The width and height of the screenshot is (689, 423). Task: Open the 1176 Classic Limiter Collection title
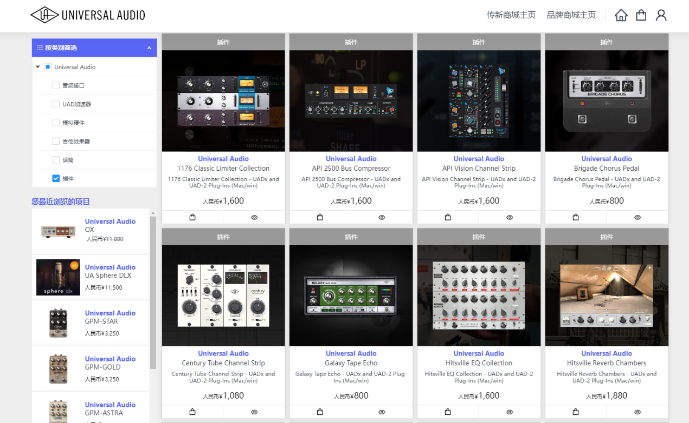coord(223,168)
